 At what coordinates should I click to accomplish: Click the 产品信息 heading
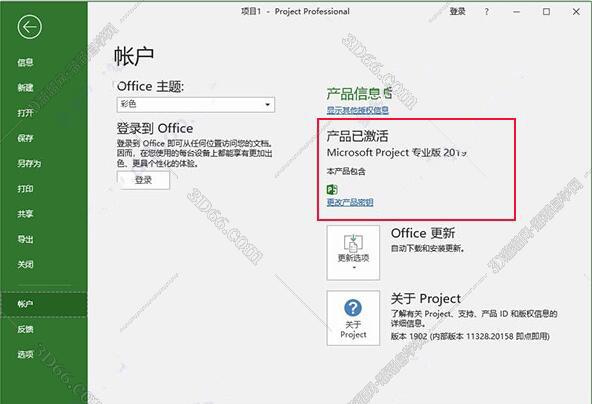(x=354, y=94)
